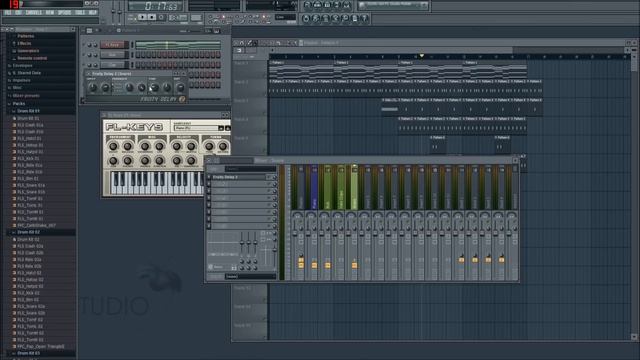Click the help question-mark toolbar icon
The width and height of the screenshot is (640, 360).
tap(364, 18)
